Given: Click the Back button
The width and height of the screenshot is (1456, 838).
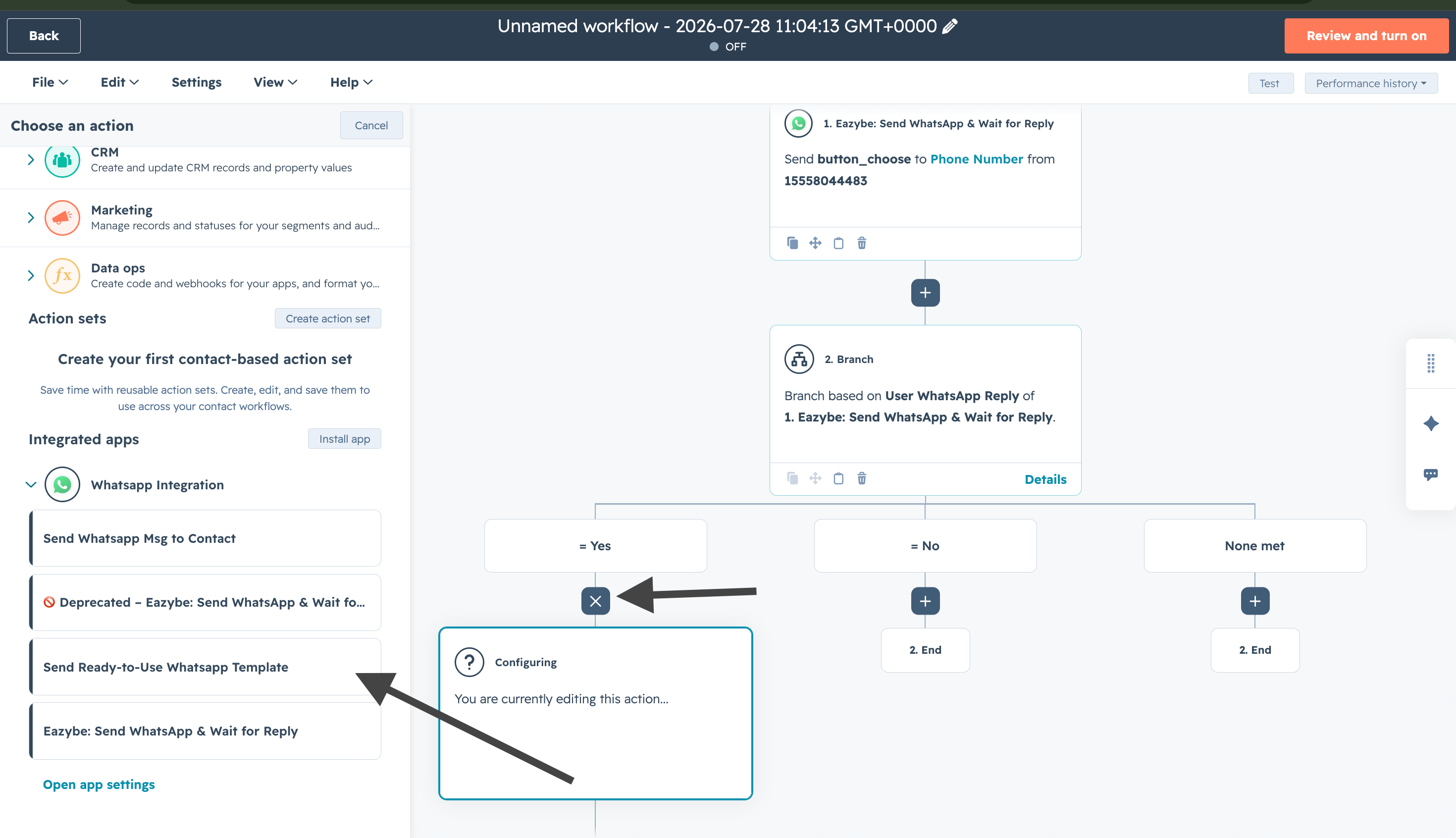Looking at the screenshot, I should [x=44, y=36].
